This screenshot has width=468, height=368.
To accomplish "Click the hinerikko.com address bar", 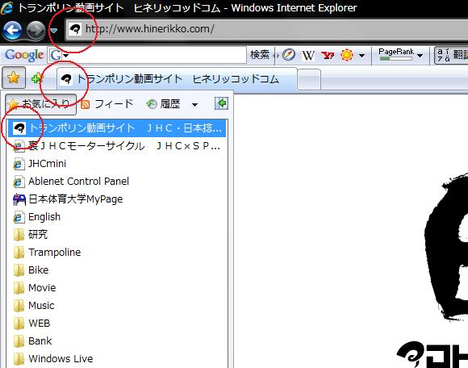I will click(267, 30).
